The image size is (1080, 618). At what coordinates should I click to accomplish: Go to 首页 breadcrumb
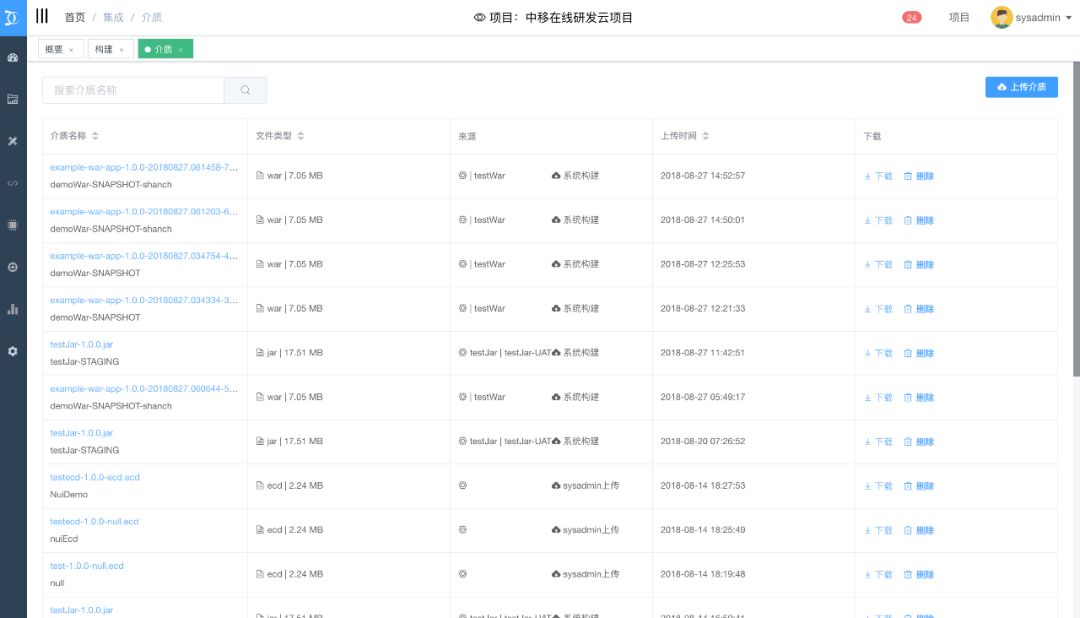(74, 17)
